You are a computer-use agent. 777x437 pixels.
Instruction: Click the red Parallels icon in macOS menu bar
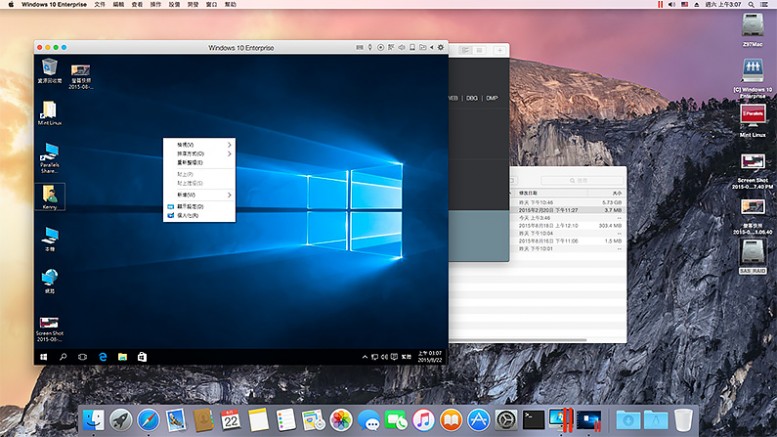tap(660, 4)
